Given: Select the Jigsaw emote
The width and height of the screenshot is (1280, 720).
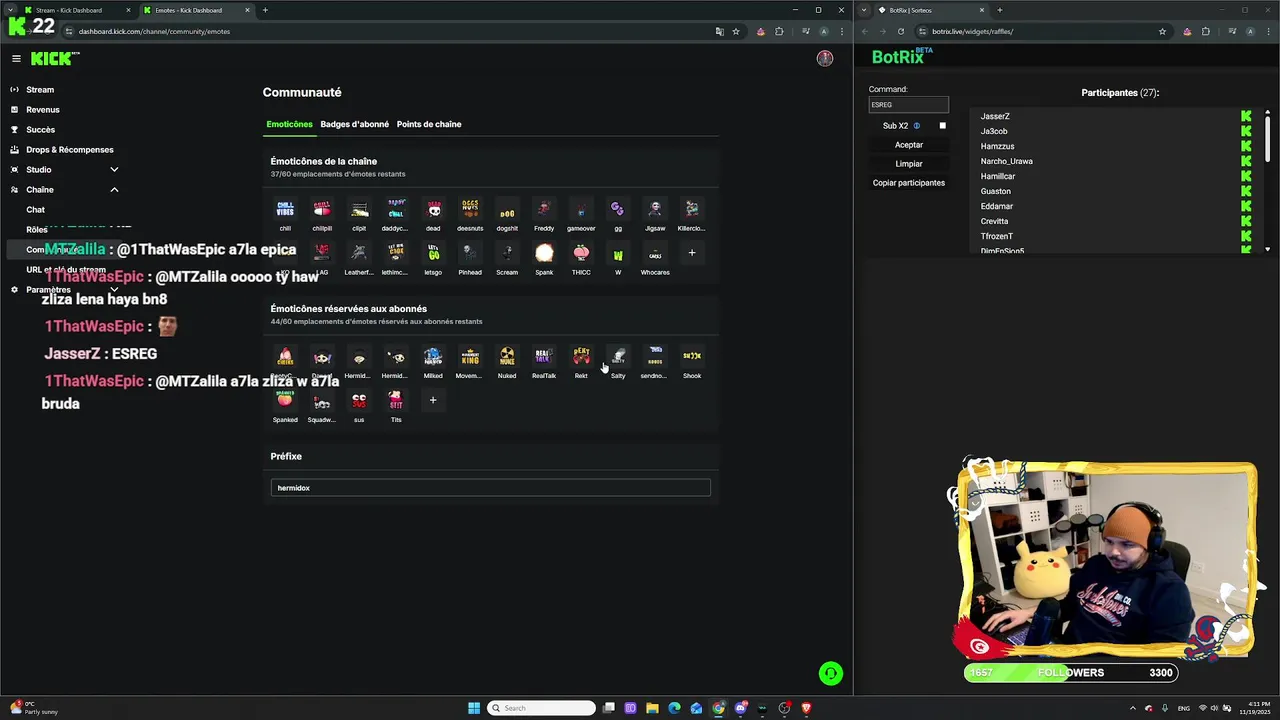Looking at the screenshot, I should [655, 209].
